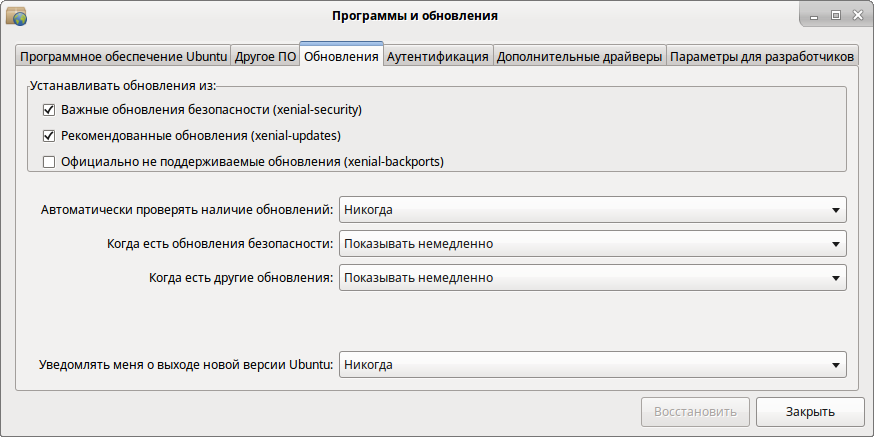
Task: Enable xenial-backports unsupported updates checkbox
Action: pos(49,162)
